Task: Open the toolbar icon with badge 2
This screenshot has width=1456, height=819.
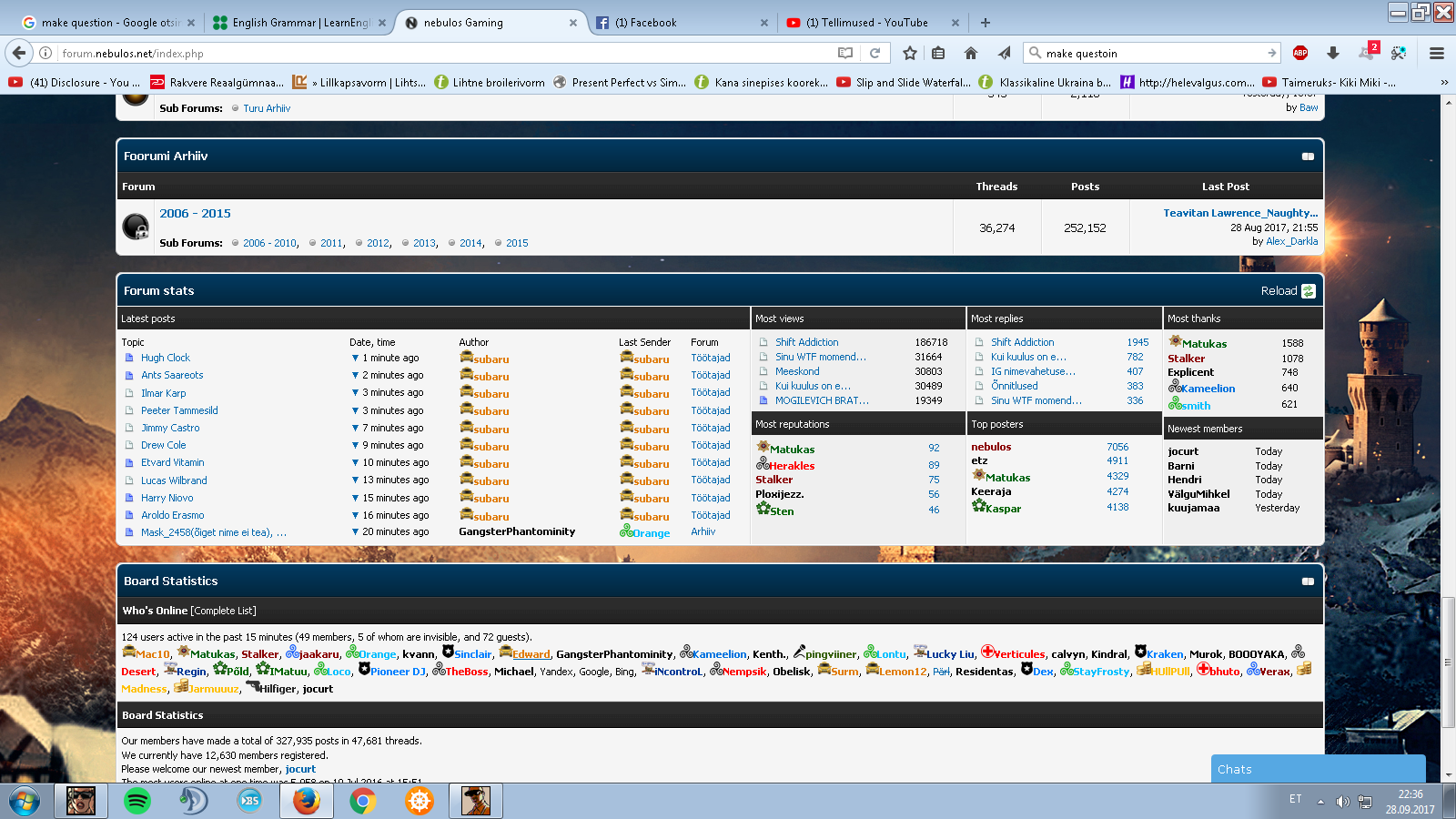Action: (x=1368, y=51)
